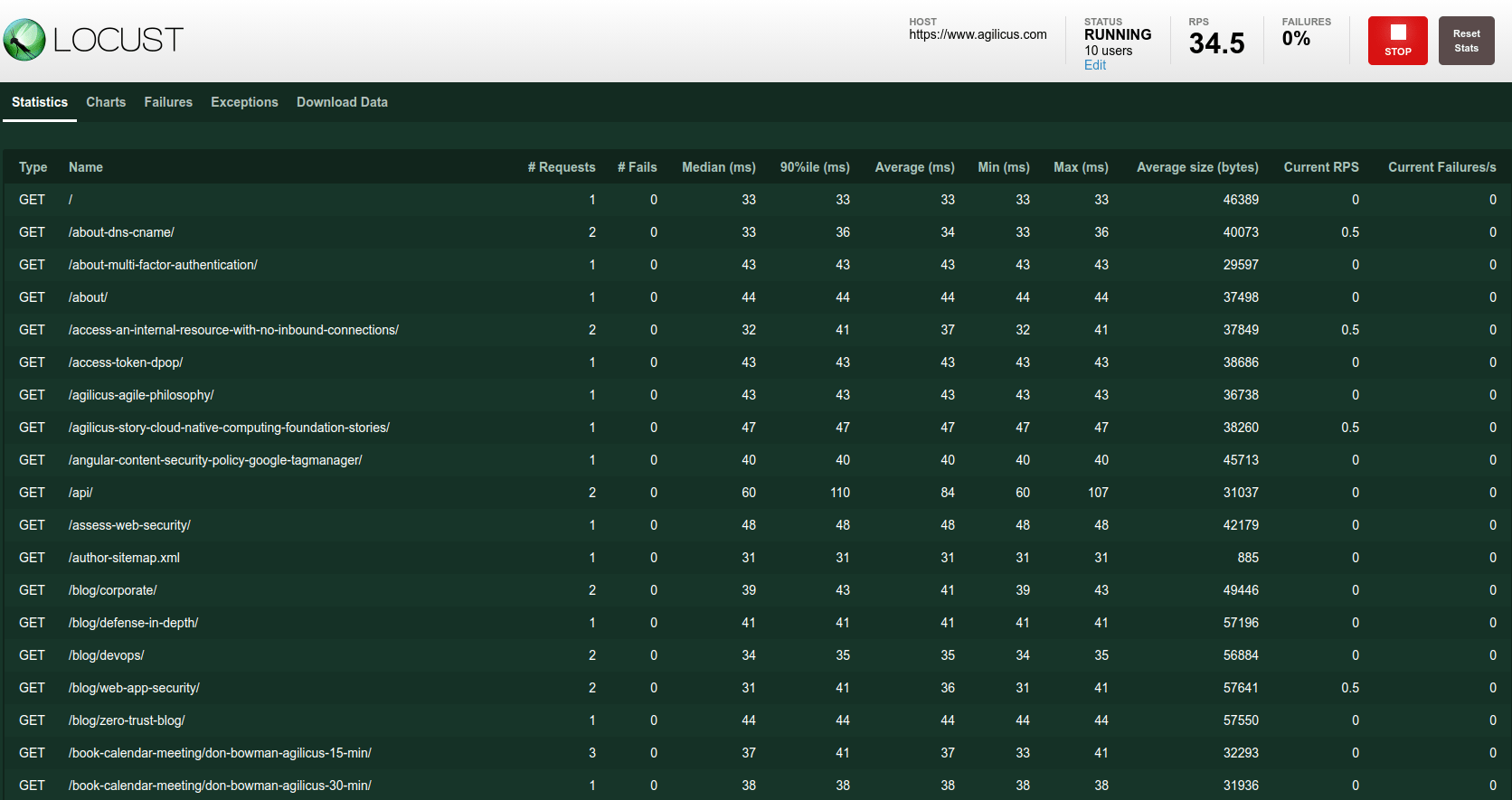The height and width of the screenshot is (800, 1512).
Task: Sort by 90%ile (ms) header
Action: (815, 167)
